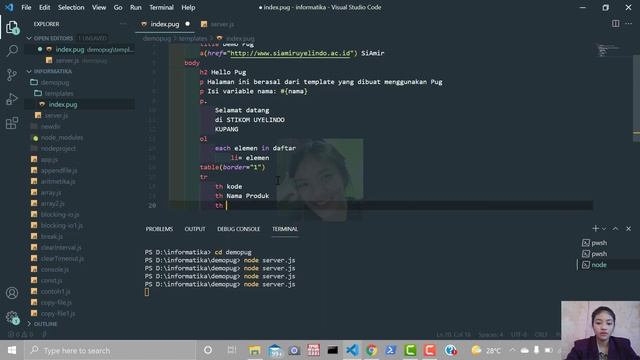
Task: Open the weather widget showing 28°C
Action: point(486,350)
